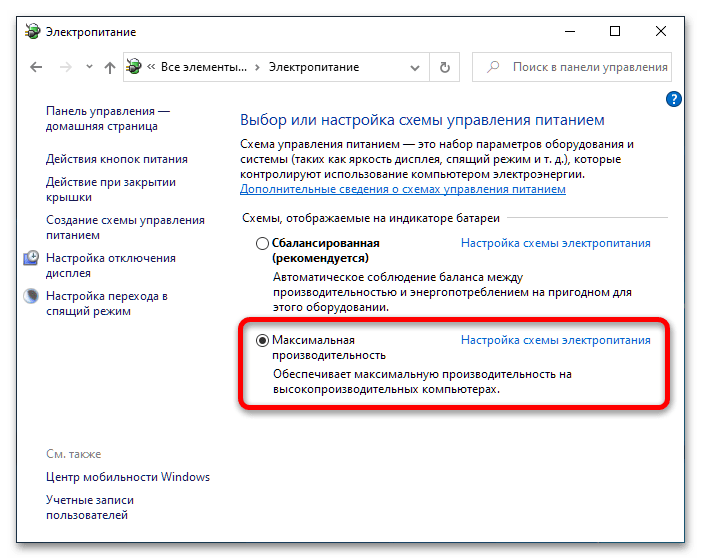Viewport: 701px width, 559px height.
Task: Open Настройка перехода в спящий режим
Action: pyautogui.click(x=107, y=304)
